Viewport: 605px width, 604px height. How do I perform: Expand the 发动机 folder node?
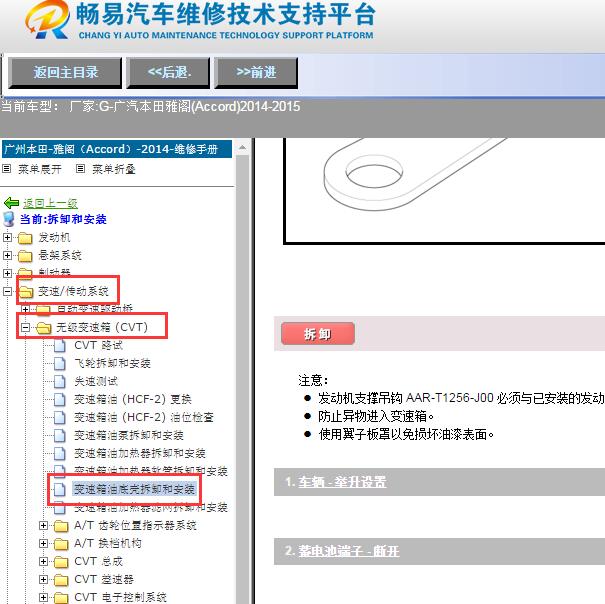pos(7,237)
